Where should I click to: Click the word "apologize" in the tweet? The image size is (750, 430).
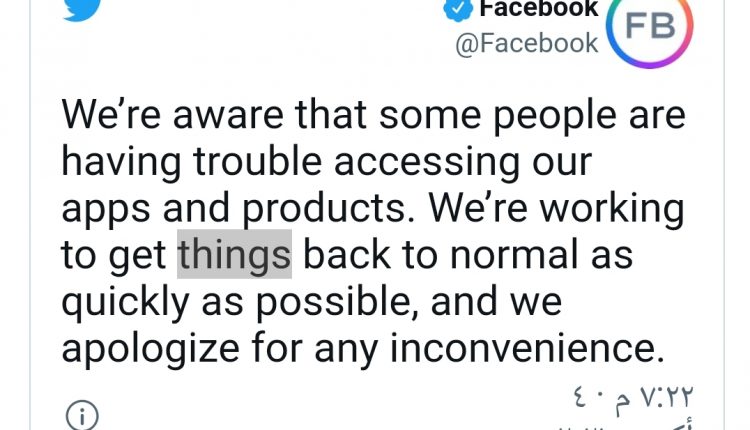tap(146, 348)
